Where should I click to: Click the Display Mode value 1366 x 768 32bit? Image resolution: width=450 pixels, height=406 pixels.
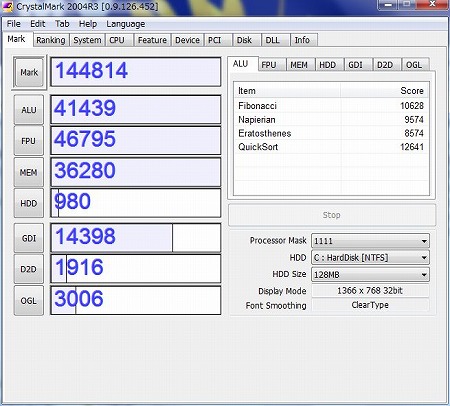pos(370,291)
